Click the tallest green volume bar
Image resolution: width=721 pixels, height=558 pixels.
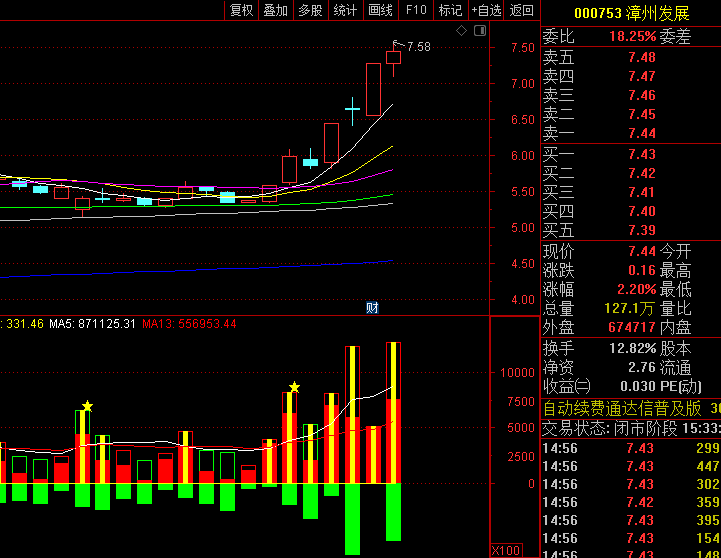352,519
